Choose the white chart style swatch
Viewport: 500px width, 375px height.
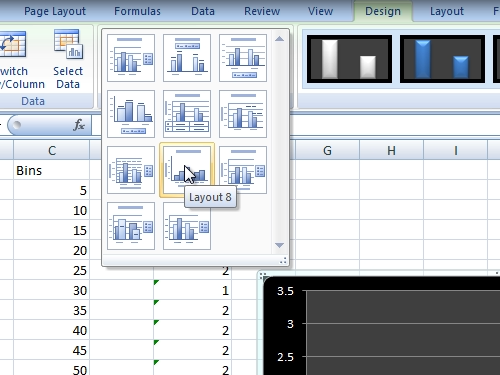(x=349, y=59)
